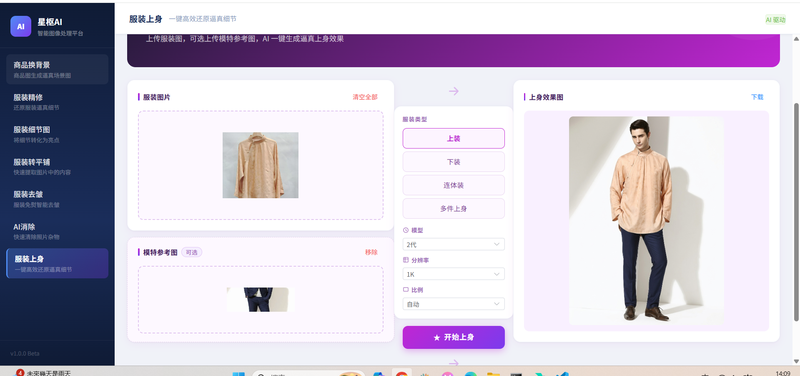This screenshot has width=800, height=376.
Task: Click the scrollbar up arrow
Action: point(796,39)
